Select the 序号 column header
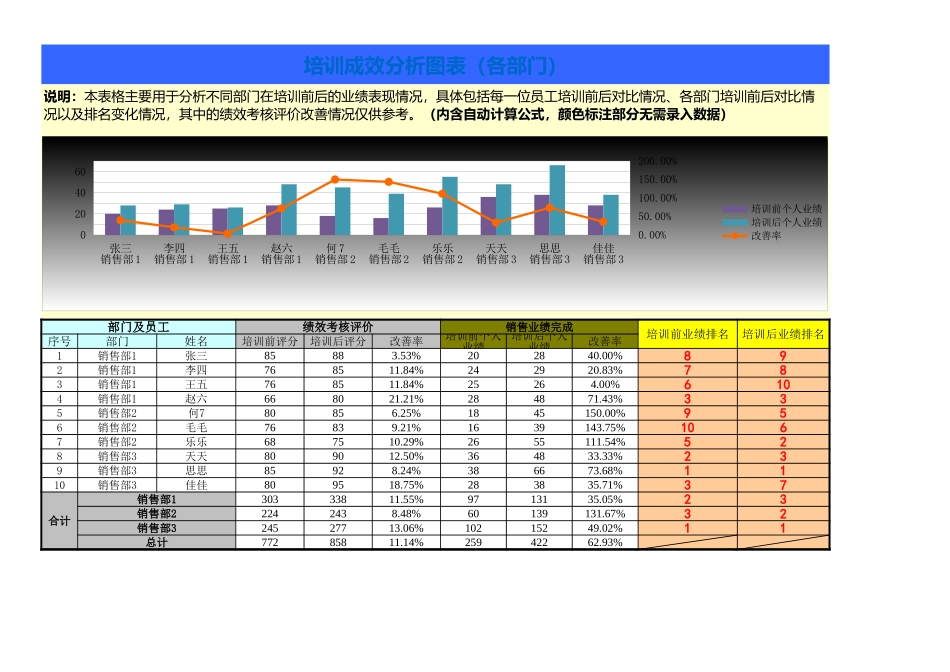The height and width of the screenshot is (672, 950). click(x=59, y=342)
